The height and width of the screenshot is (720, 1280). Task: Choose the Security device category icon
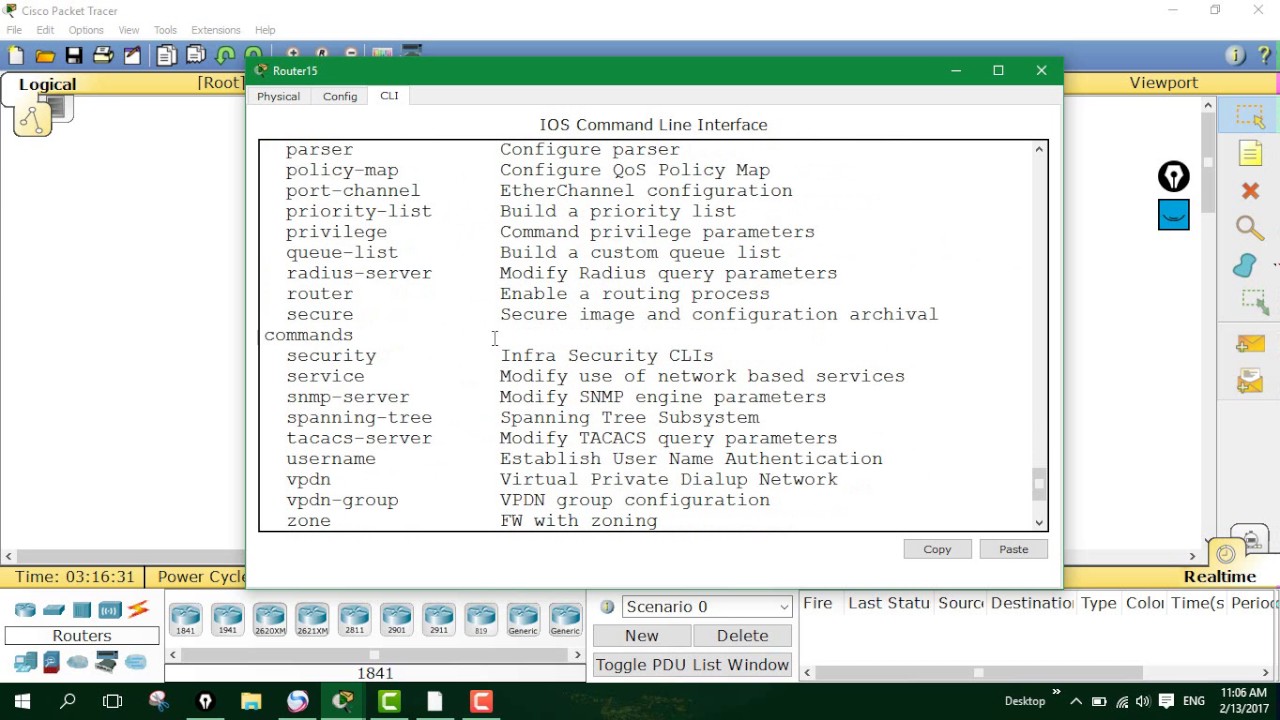(52, 662)
